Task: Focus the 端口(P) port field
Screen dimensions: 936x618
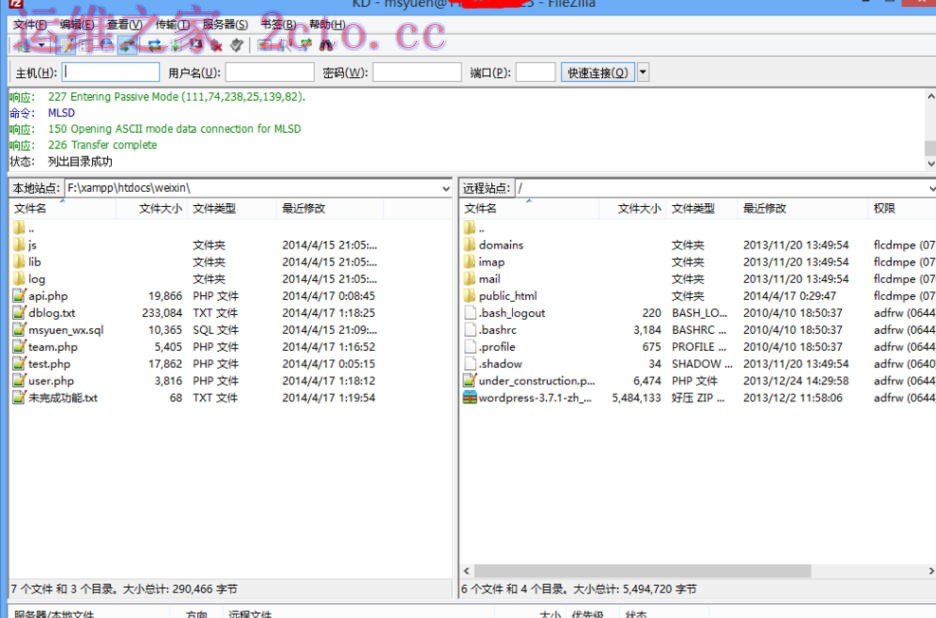Action: coord(535,72)
